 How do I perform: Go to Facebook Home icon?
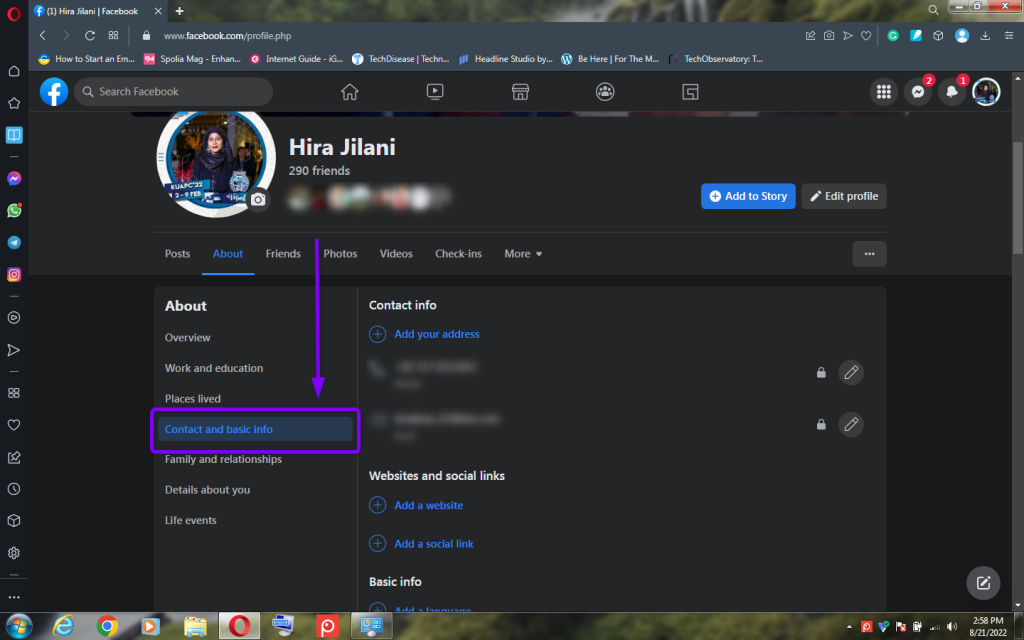pyautogui.click(x=349, y=92)
